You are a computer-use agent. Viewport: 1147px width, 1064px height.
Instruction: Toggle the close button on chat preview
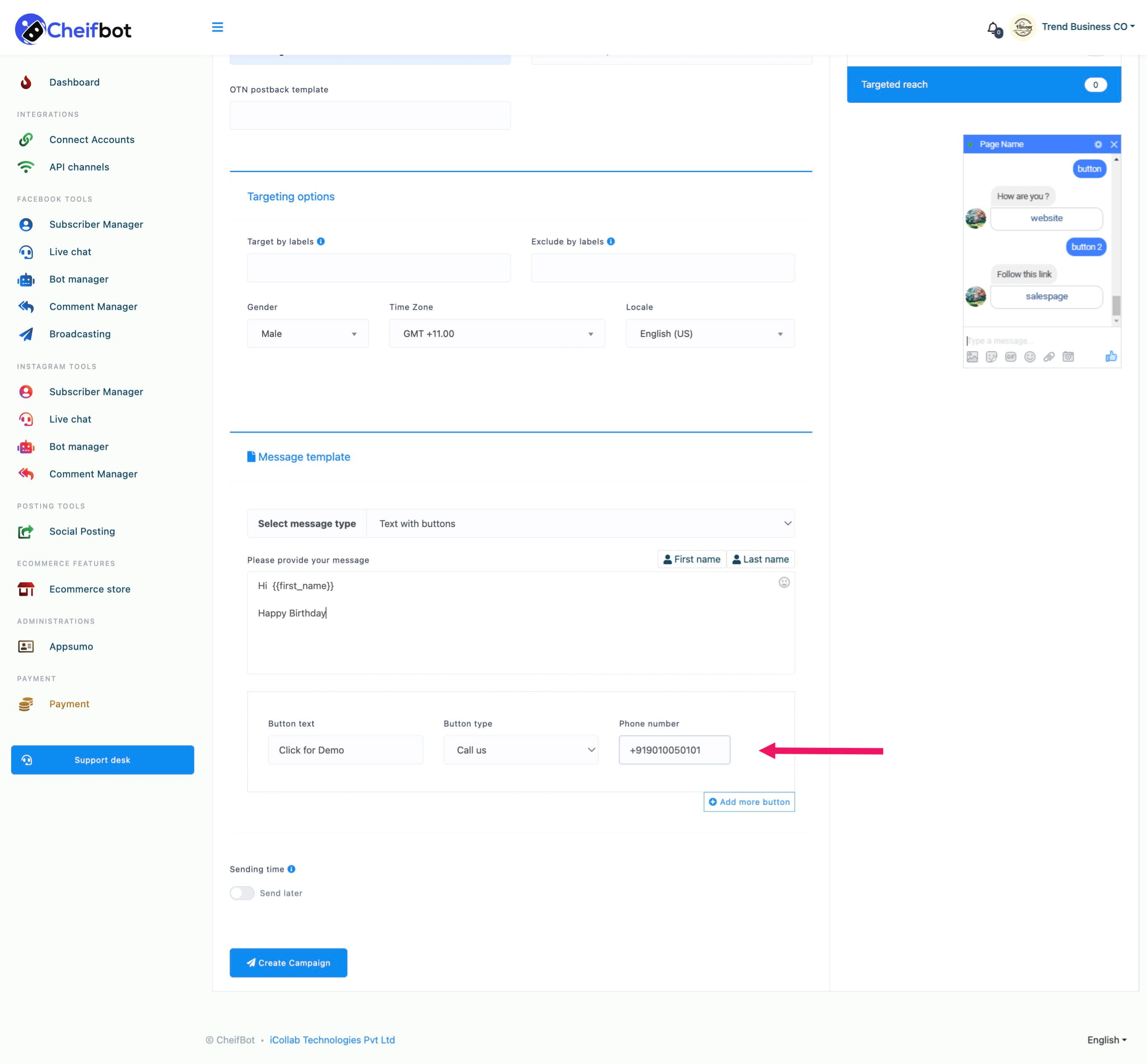point(1113,144)
